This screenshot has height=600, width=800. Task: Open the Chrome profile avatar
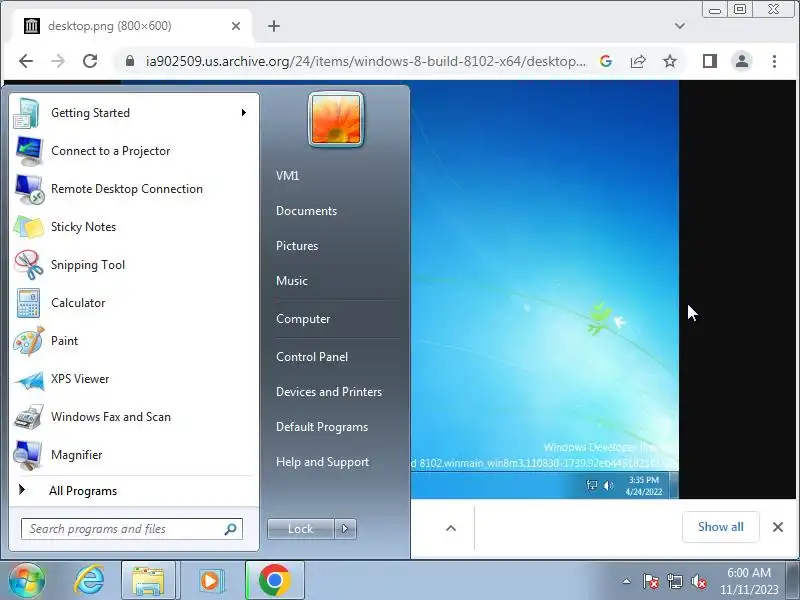742,61
